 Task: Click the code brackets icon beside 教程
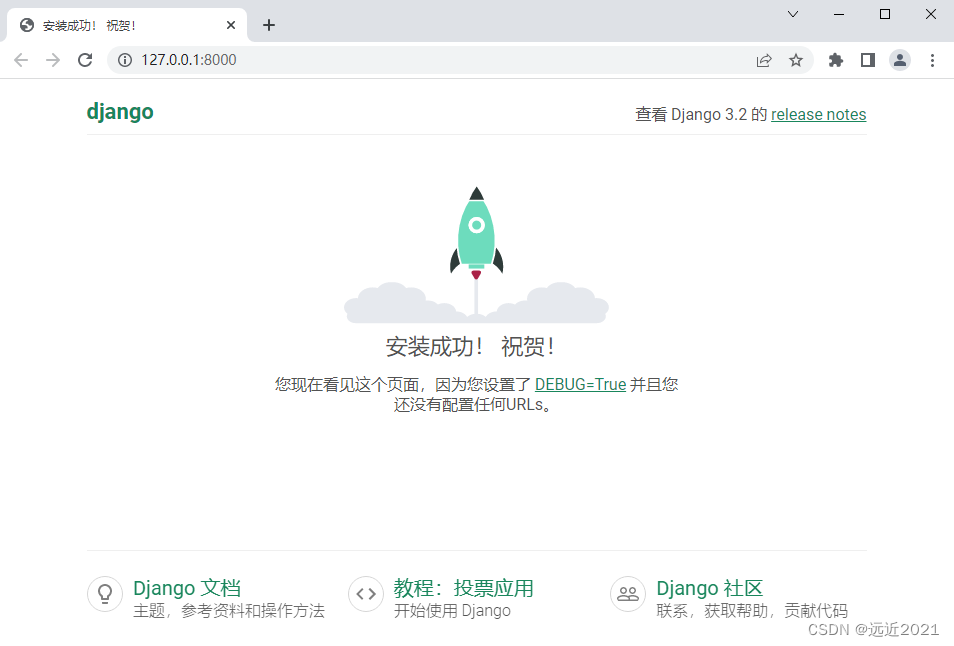click(366, 594)
